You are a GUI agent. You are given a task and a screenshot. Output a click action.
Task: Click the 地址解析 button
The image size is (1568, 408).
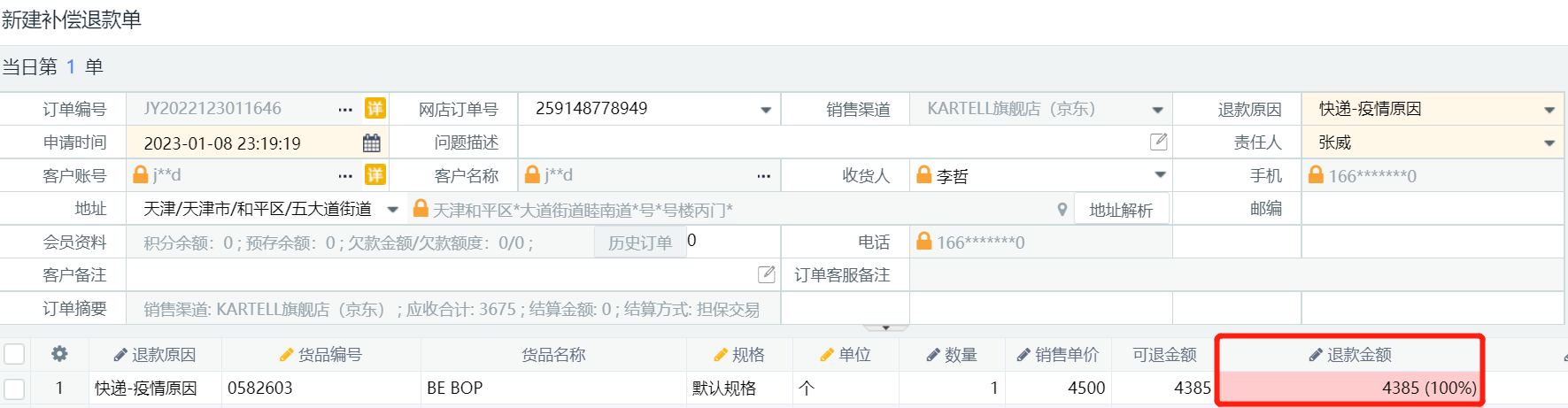click(1121, 210)
